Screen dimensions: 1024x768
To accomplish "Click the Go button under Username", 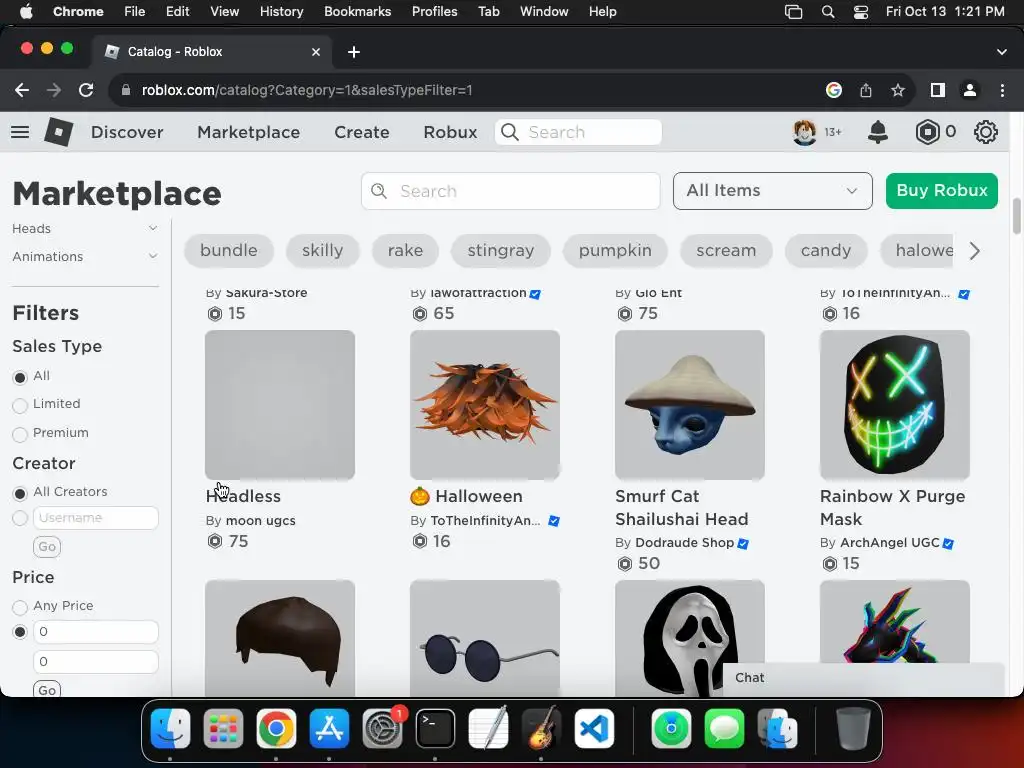I will [x=47, y=547].
